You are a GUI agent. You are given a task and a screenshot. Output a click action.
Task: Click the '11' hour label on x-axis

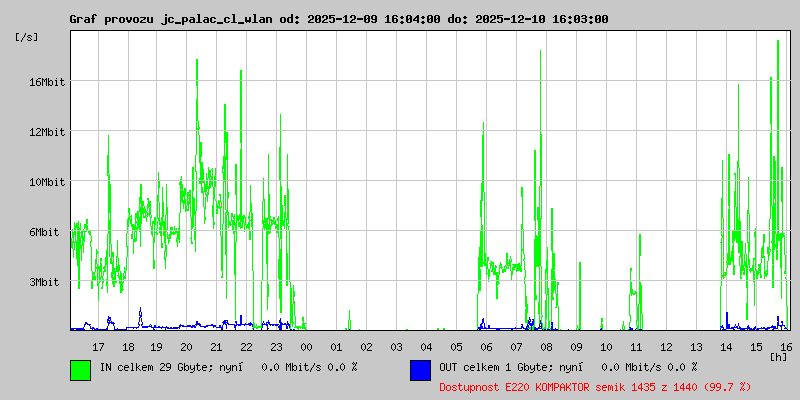pyautogui.click(x=636, y=347)
